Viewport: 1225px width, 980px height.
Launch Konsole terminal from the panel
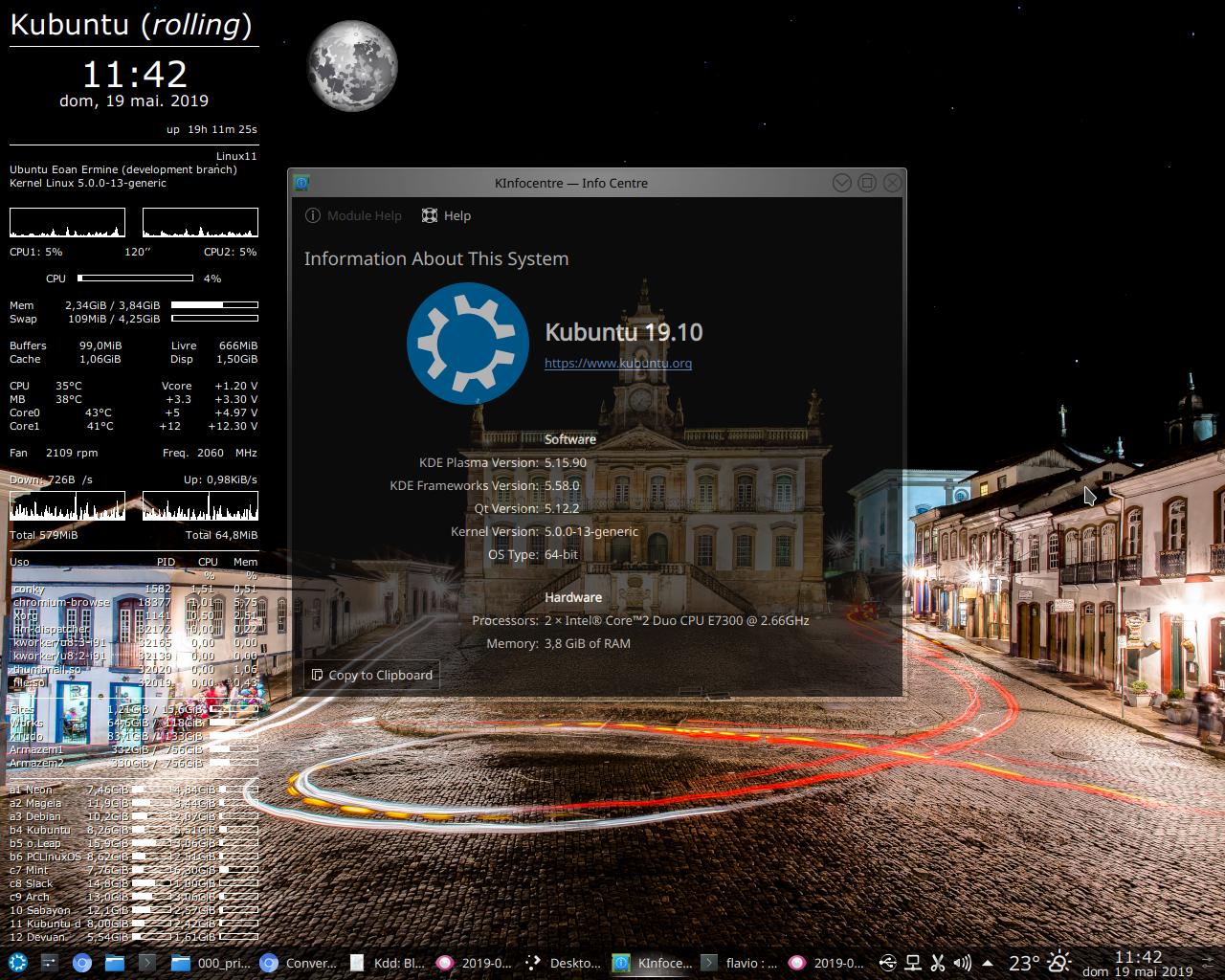tap(147, 963)
